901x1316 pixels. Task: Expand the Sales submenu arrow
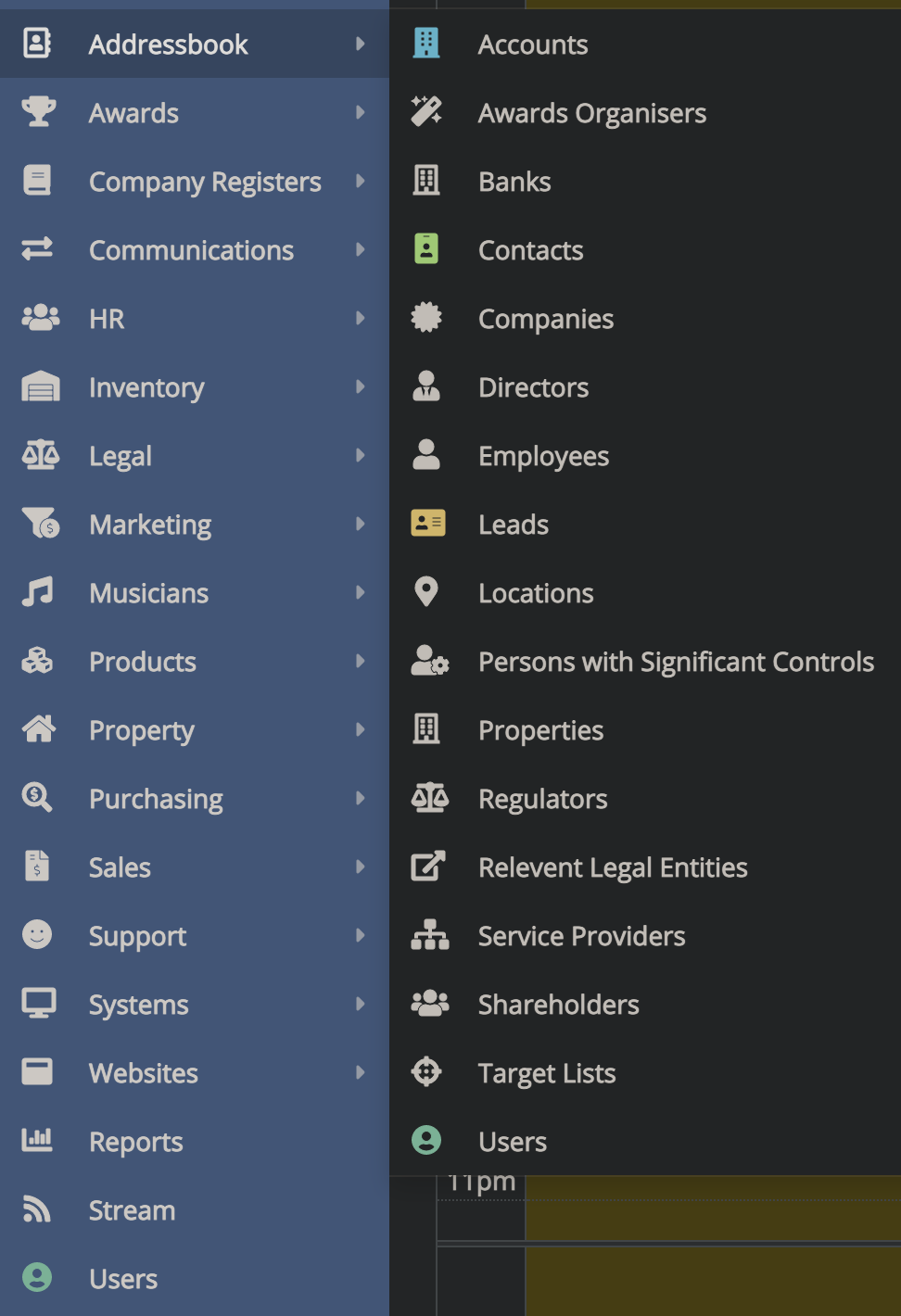(x=361, y=867)
